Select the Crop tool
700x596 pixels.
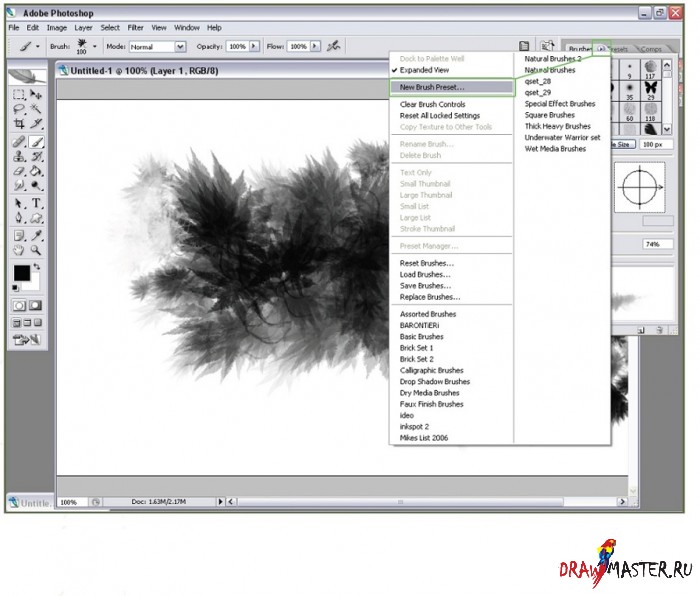(19, 124)
